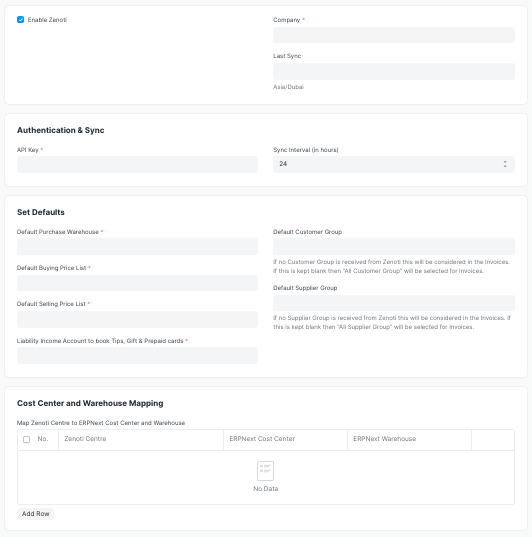Open Default Selling Price List field

tap(137, 319)
